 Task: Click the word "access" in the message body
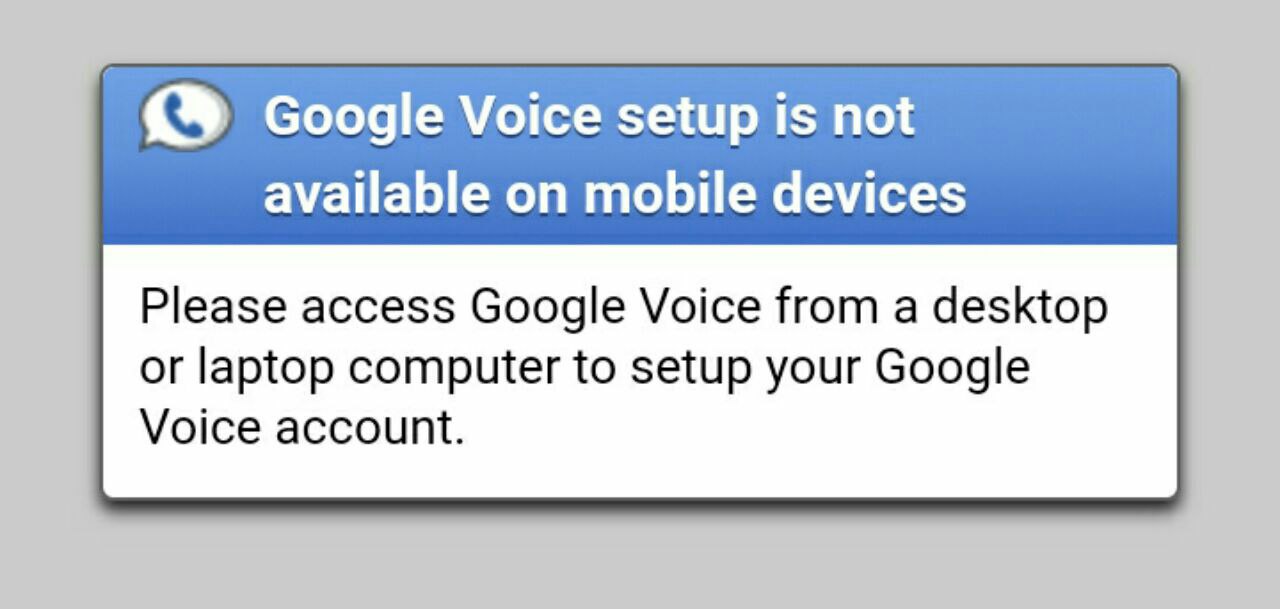378,306
